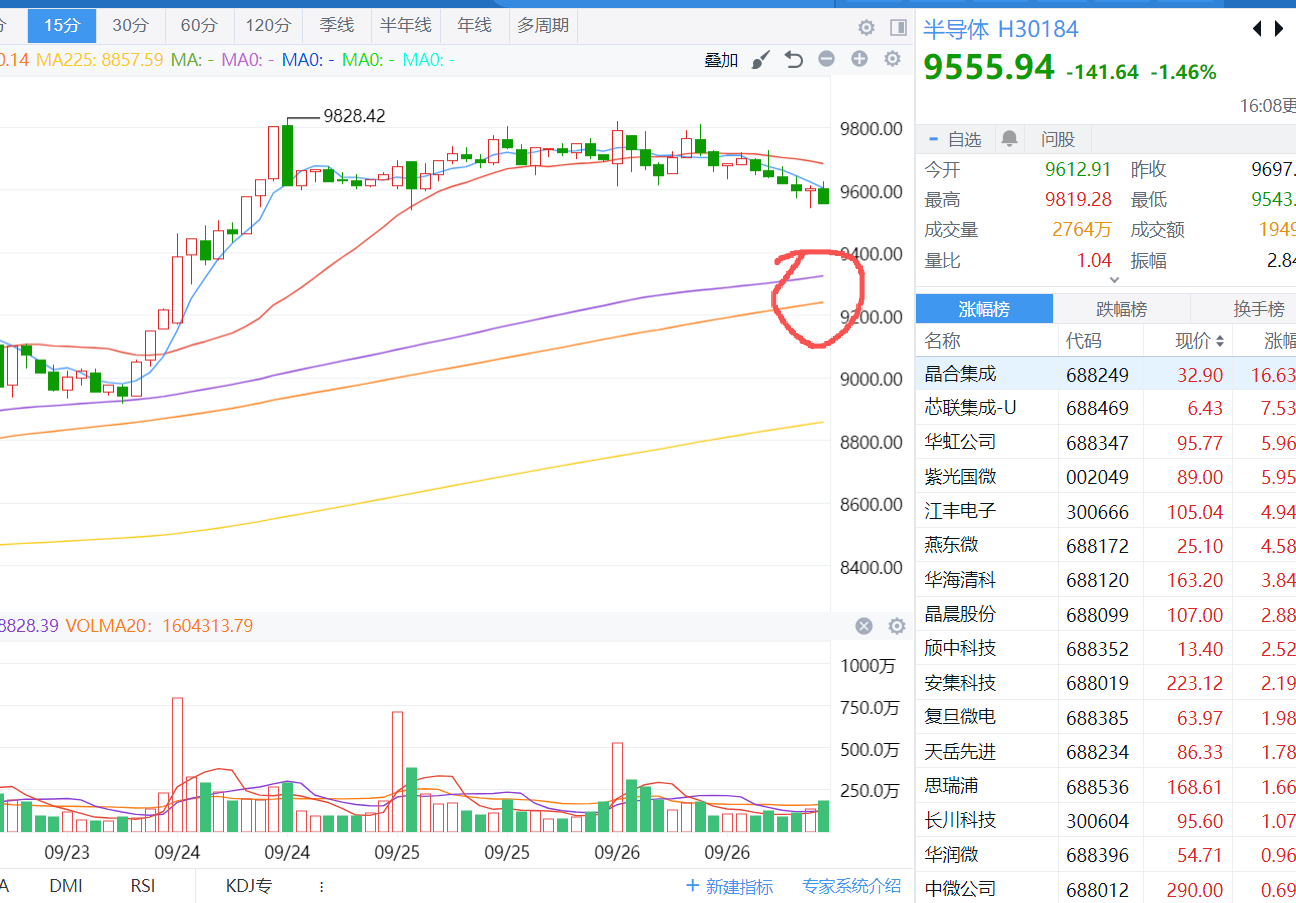The image size is (1296, 903).
Task: Zoom in chart with plus icon
Action: pos(859,60)
